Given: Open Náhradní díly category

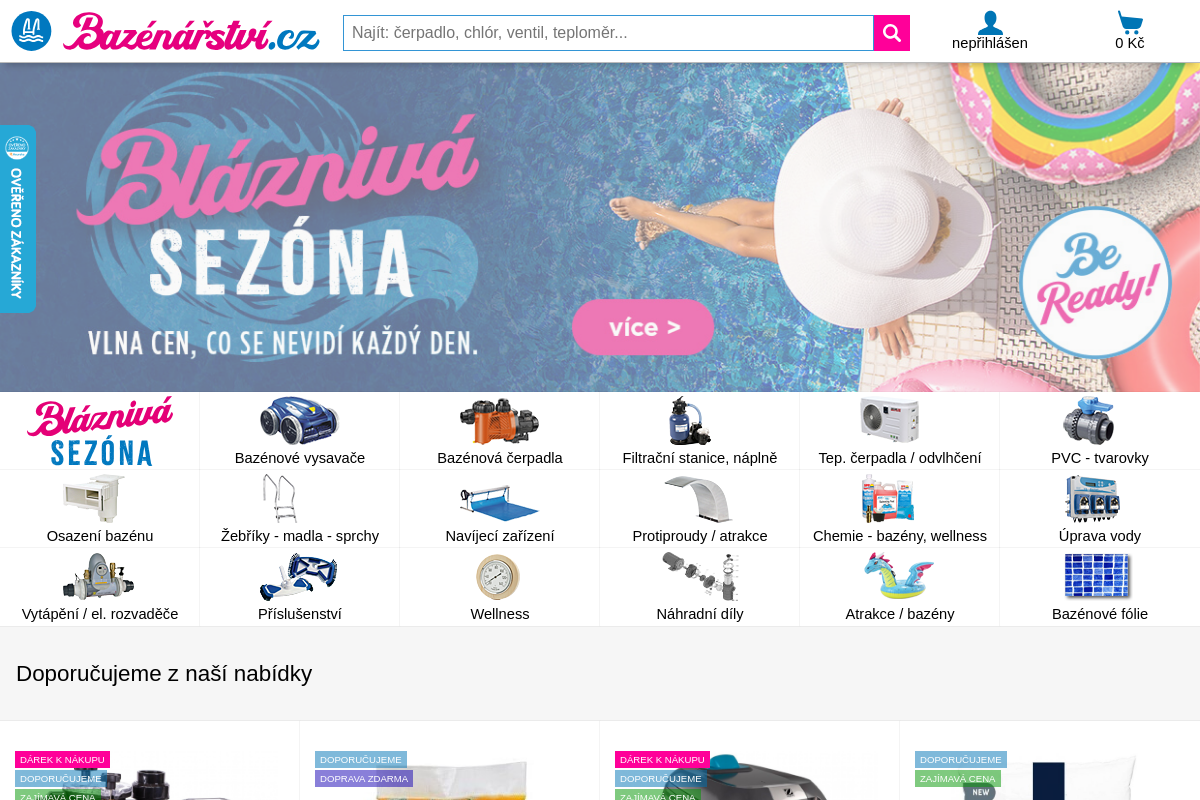Looking at the screenshot, I should pos(700,588).
